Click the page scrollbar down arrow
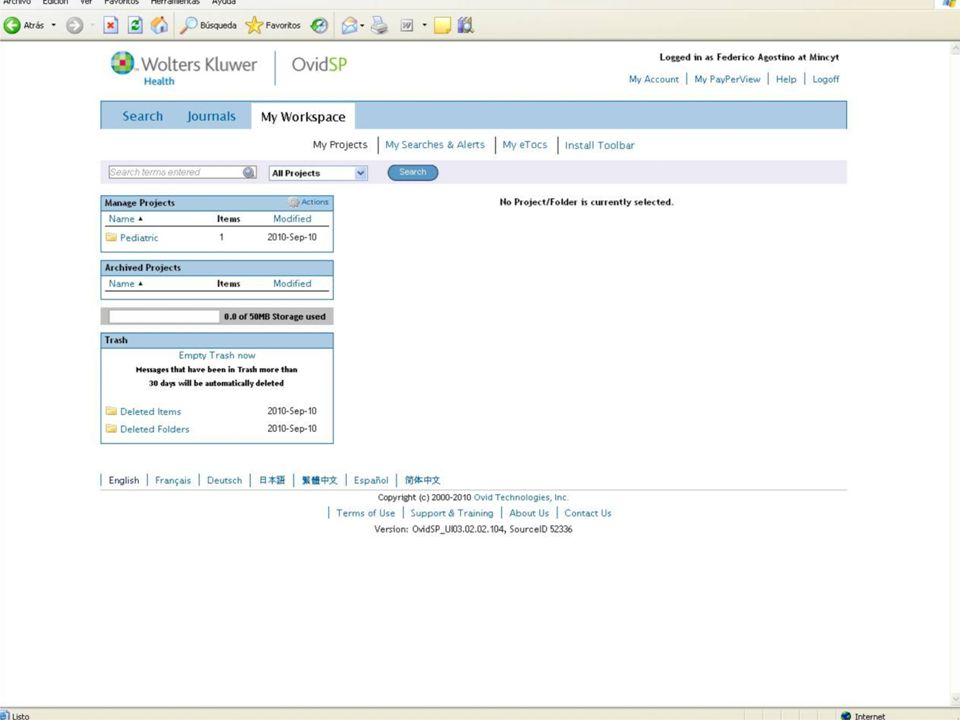This screenshot has height=720, width=960. click(x=954, y=699)
